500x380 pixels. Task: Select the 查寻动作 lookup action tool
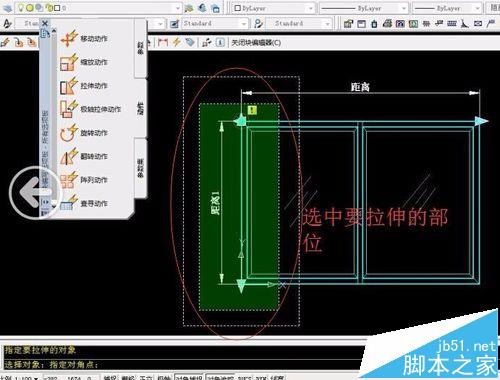click(84, 203)
